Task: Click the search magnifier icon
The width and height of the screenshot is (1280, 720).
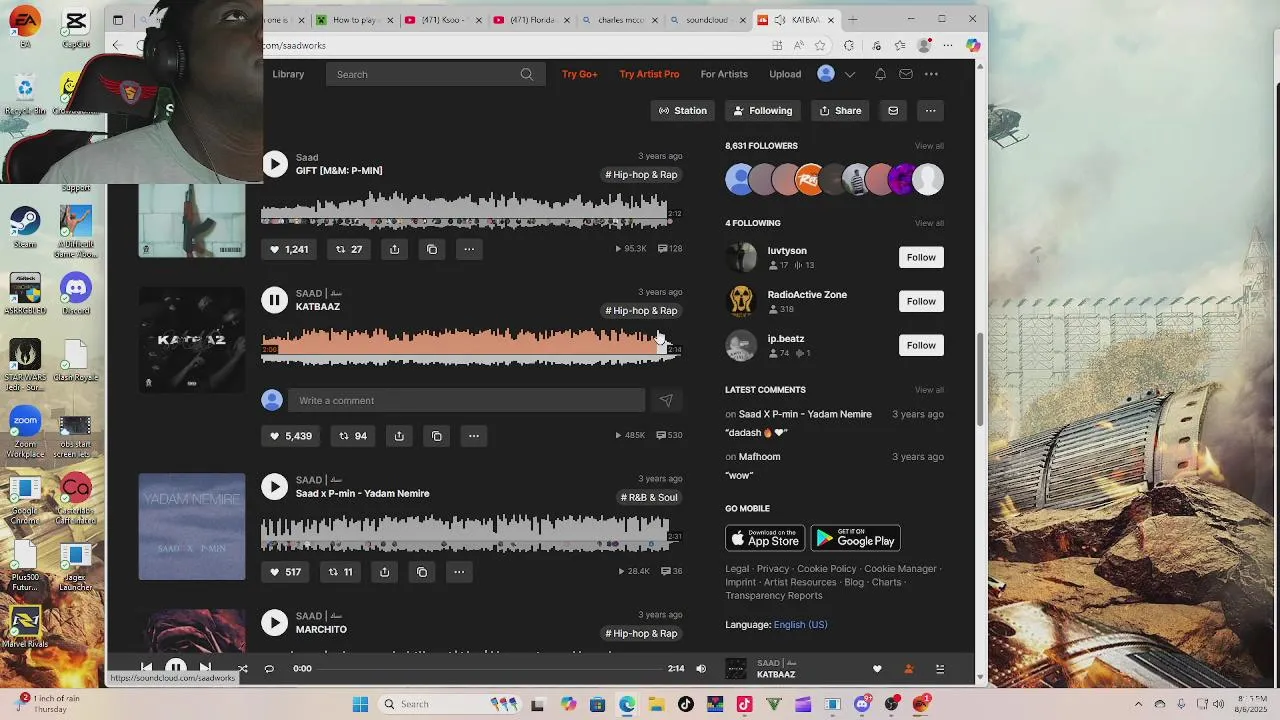Action: [527, 74]
